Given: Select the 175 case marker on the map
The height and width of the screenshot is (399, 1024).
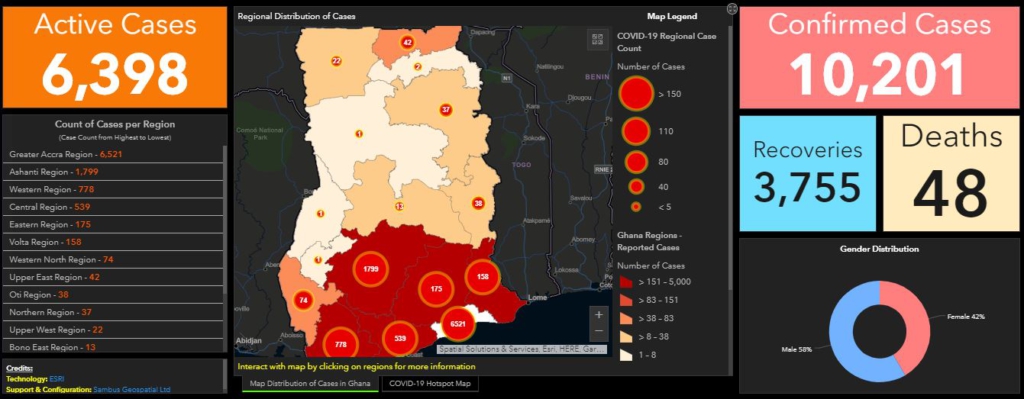Looking at the screenshot, I should click(x=436, y=289).
